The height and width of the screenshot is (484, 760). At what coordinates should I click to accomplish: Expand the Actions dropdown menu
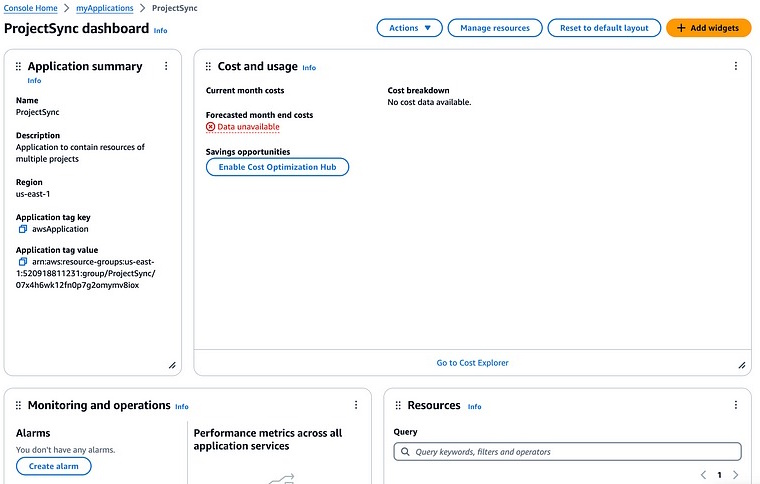pyautogui.click(x=409, y=28)
